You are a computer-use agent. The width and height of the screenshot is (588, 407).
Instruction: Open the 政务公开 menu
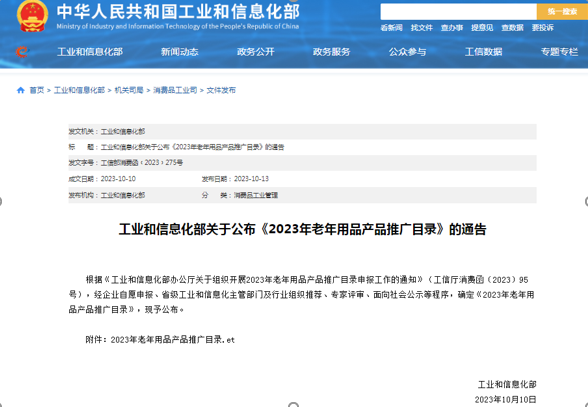255,52
